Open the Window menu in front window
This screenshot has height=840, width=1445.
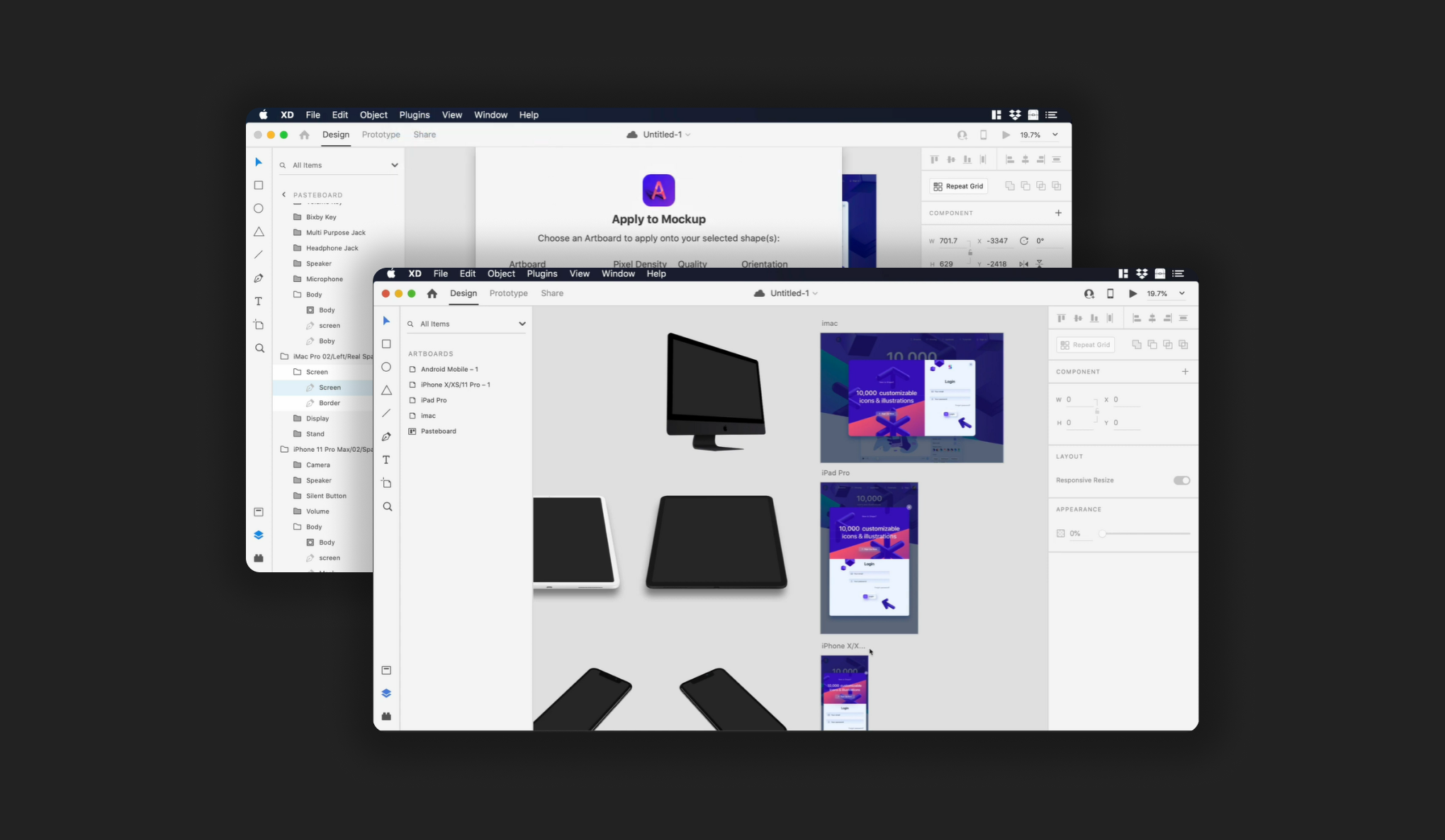click(618, 273)
